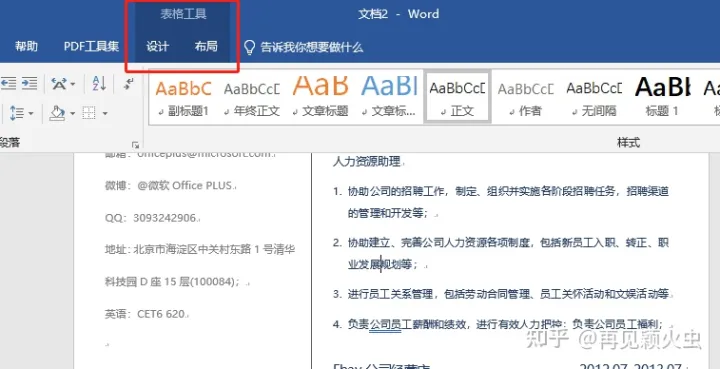Click the shading paint bucket icon
Viewport: 720px width, 369px height.
click(57, 113)
